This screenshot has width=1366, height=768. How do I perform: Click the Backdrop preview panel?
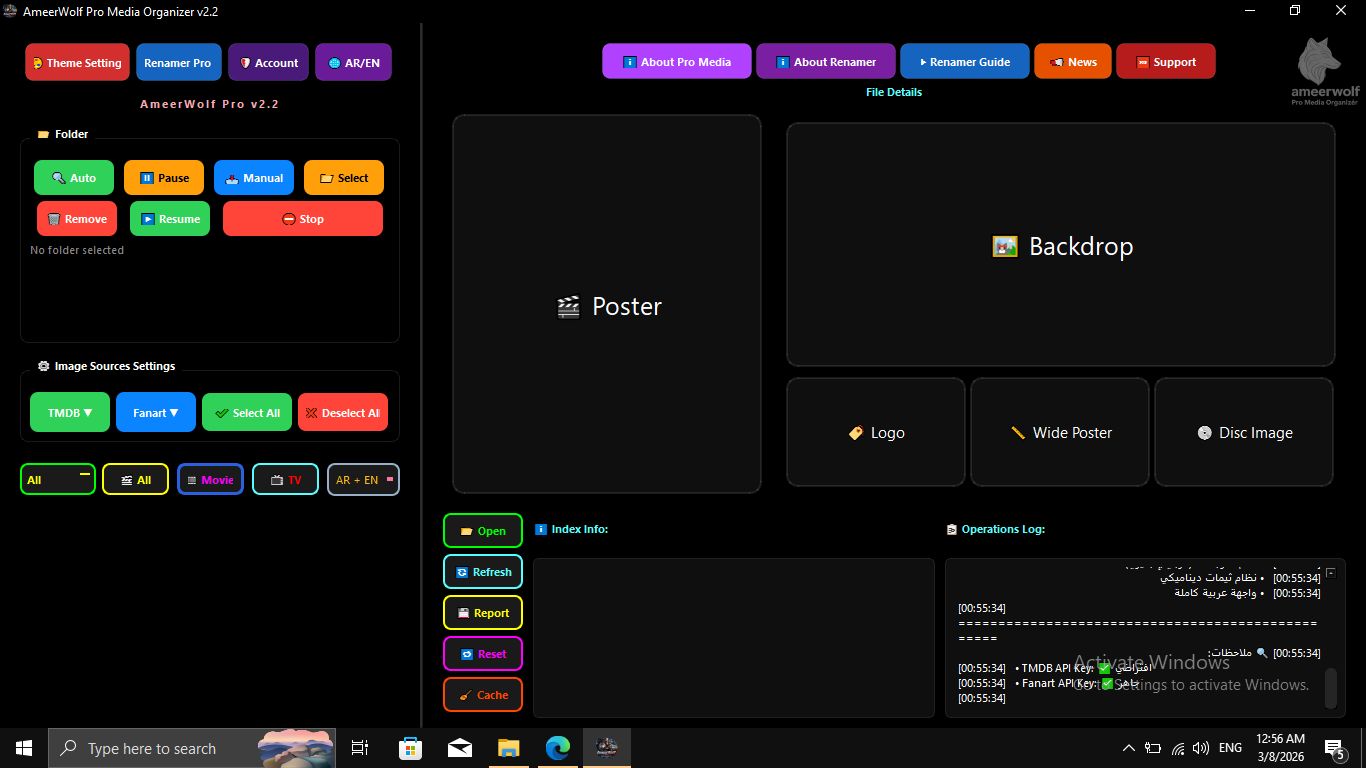pyautogui.click(x=1061, y=245)
